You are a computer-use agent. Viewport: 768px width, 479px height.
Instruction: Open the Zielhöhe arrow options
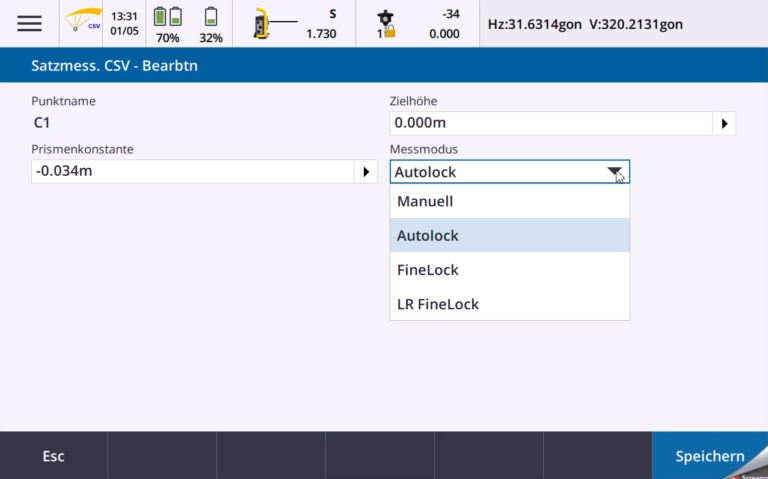coord(723,124)
